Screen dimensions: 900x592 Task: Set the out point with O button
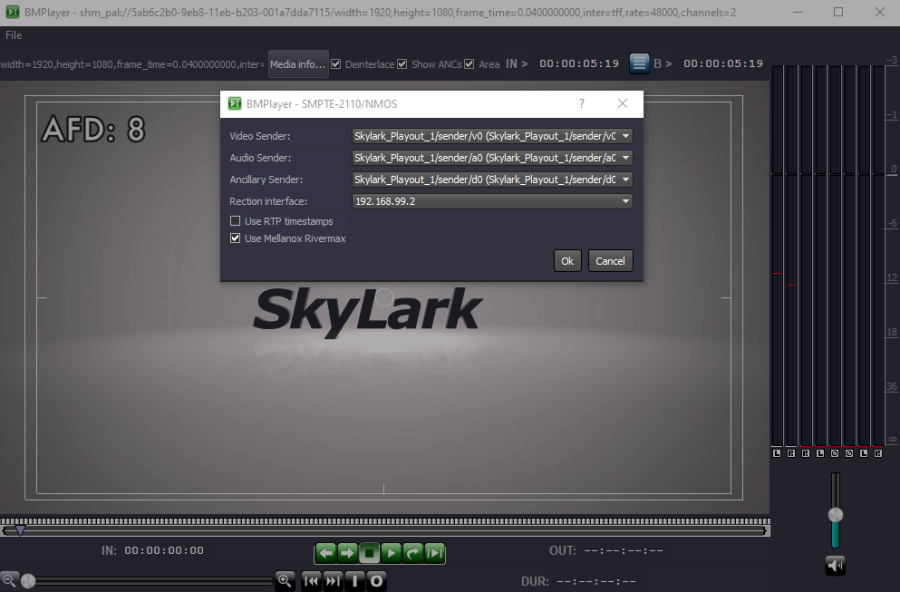pyautogui.click(x=377, y=581)
